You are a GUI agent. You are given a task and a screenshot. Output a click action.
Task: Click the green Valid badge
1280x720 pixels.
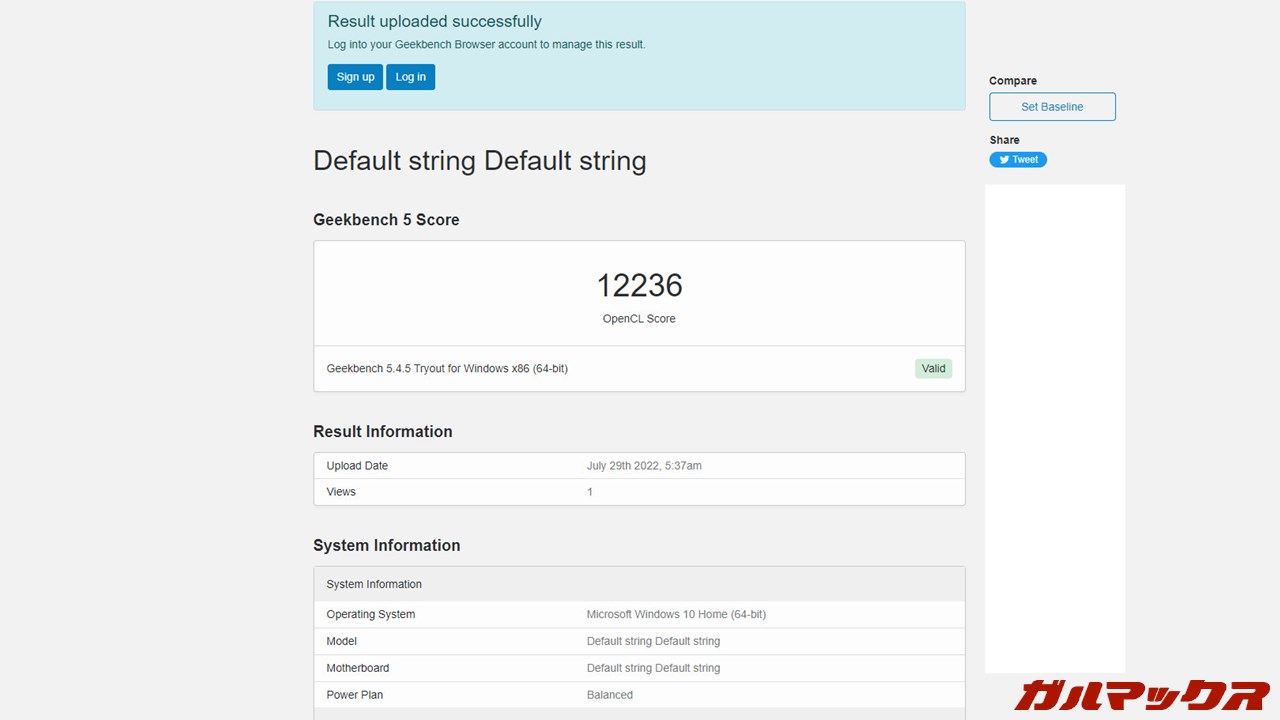point(933,369)
